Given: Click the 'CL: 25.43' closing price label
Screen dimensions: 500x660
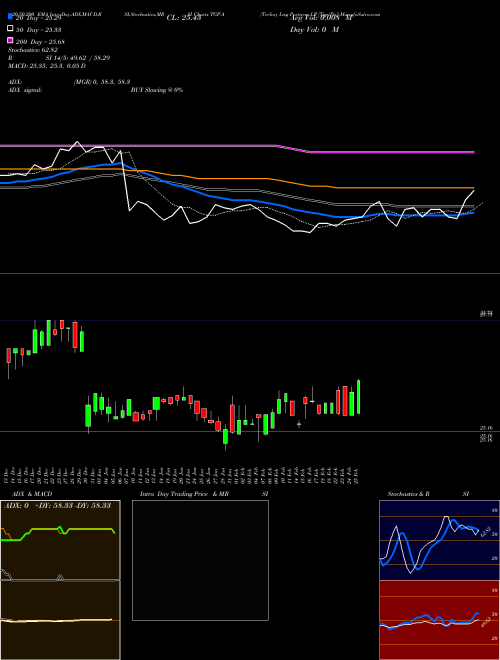Looking at the screenshot, I should [x=186, y=18].
